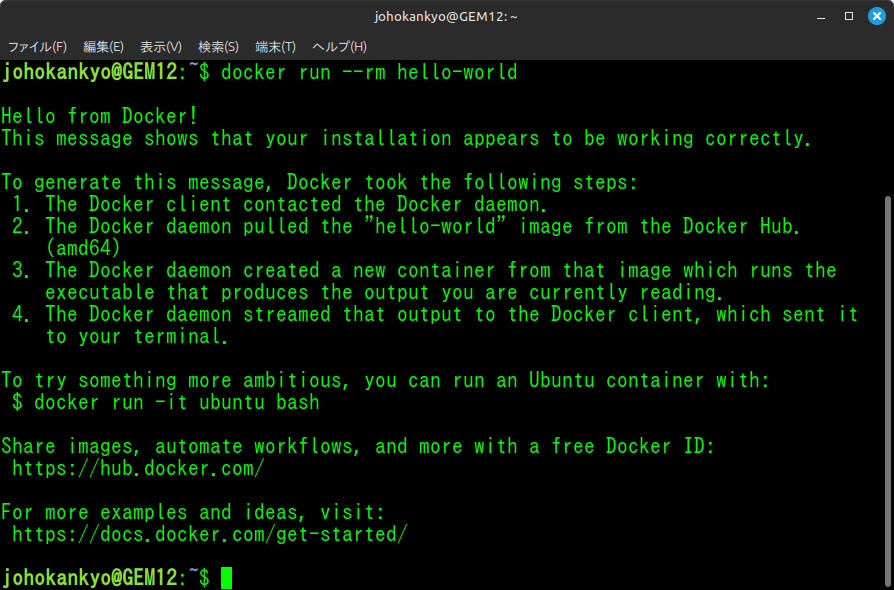Image resolution: width=894 pixels, height=590 pixels.
Task: Minimize the terminal window
Action: 820,16
